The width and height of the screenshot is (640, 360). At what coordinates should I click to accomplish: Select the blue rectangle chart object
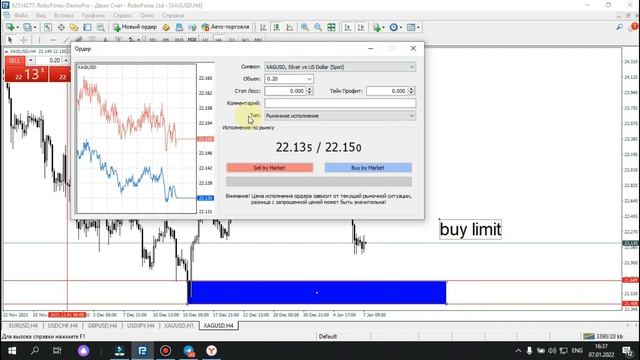click(x=317, y=293)
